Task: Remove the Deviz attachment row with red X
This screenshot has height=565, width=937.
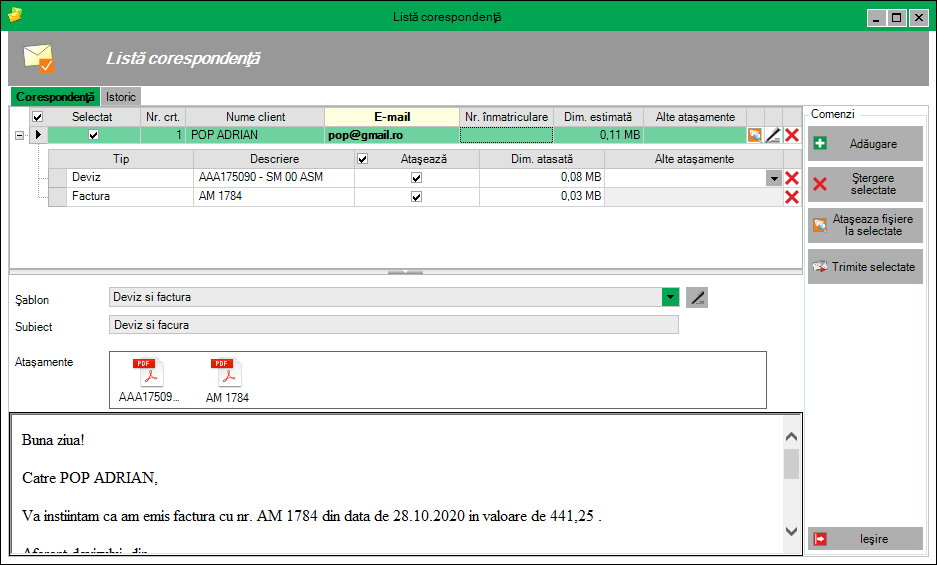Action: 792,178
